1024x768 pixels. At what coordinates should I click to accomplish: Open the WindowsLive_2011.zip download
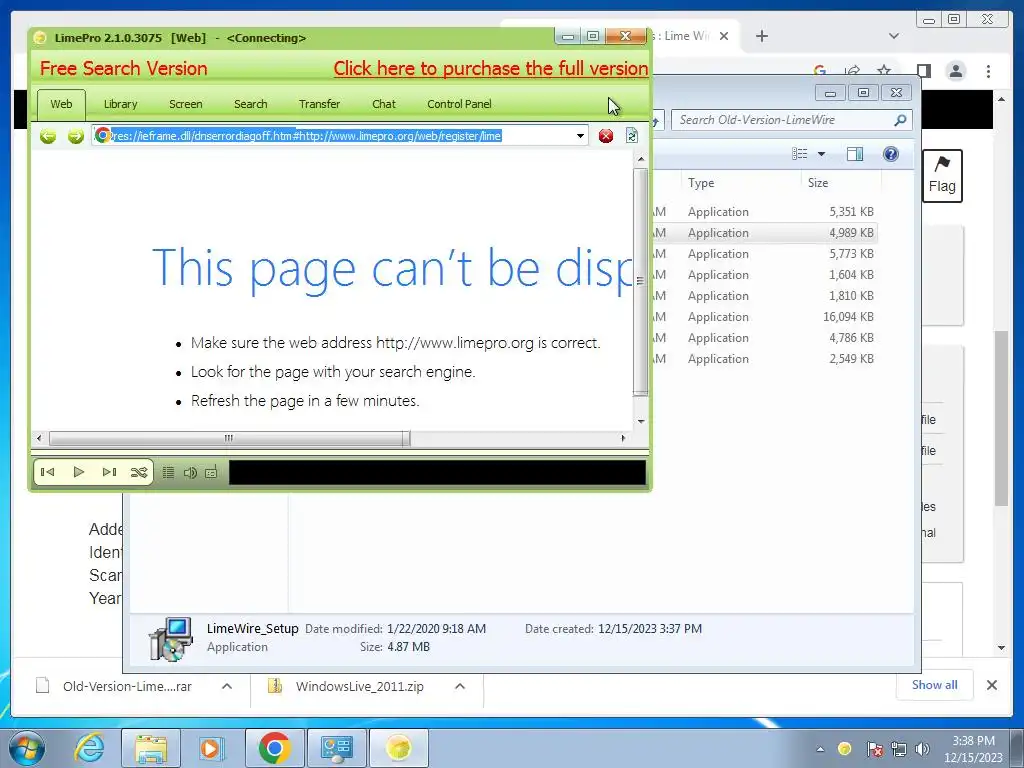tap(359, 686)
